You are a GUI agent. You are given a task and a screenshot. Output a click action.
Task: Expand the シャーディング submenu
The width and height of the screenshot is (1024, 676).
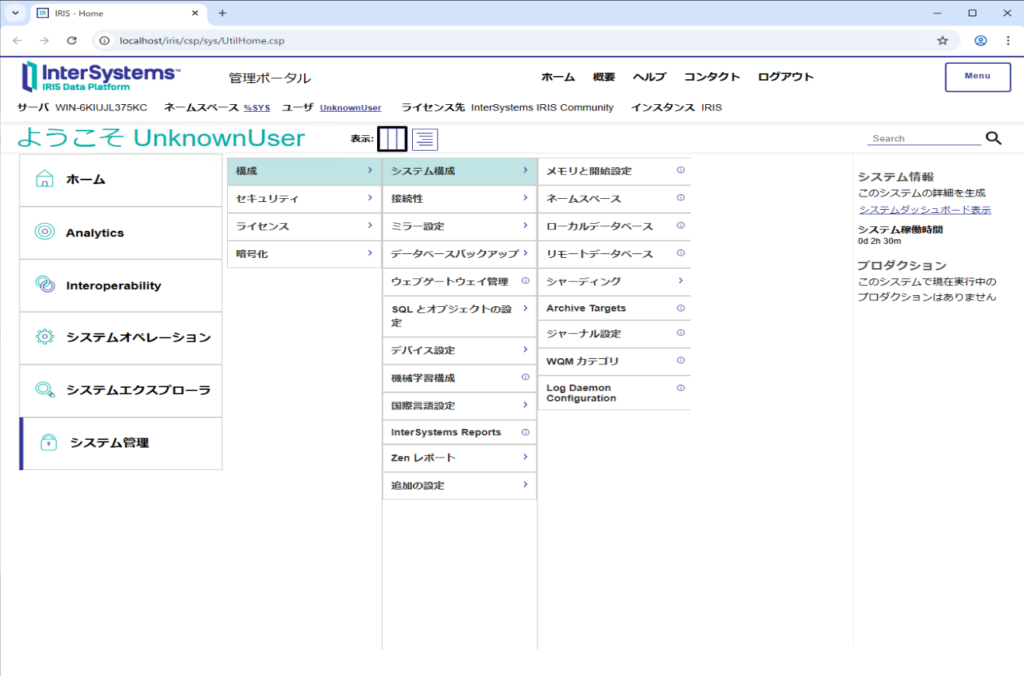(x=614, y=282)
